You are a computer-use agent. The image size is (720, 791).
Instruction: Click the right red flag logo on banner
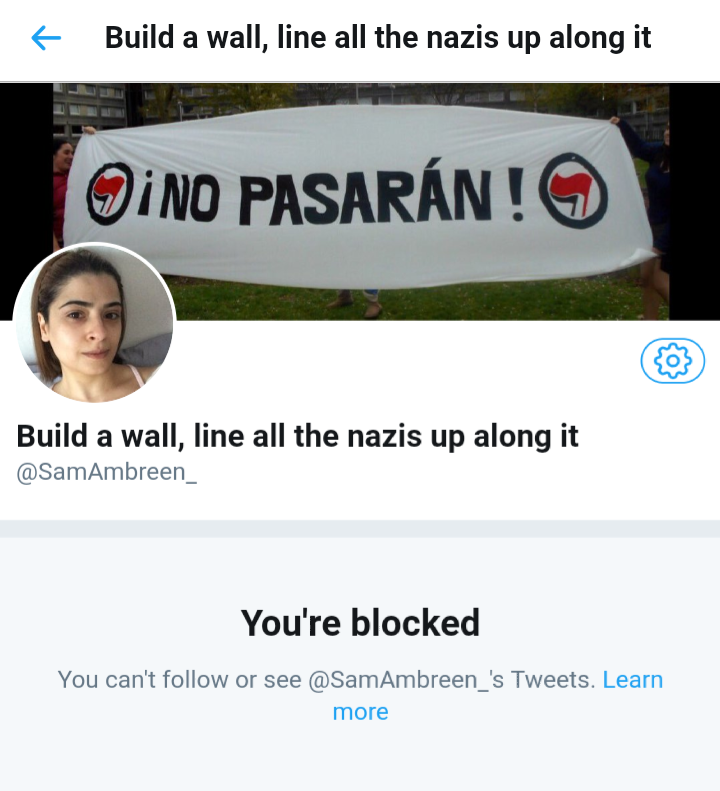click(573, 190)
